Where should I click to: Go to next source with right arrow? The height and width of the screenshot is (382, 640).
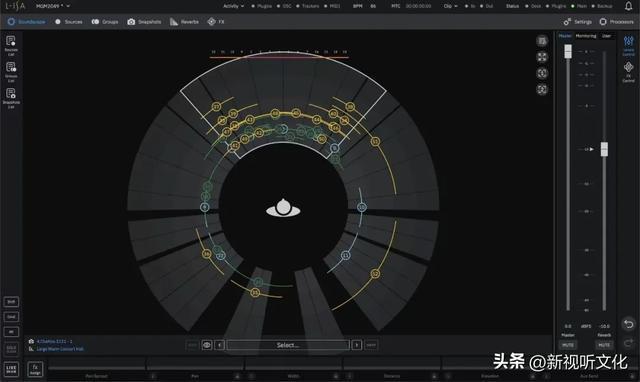click(357, 345)
